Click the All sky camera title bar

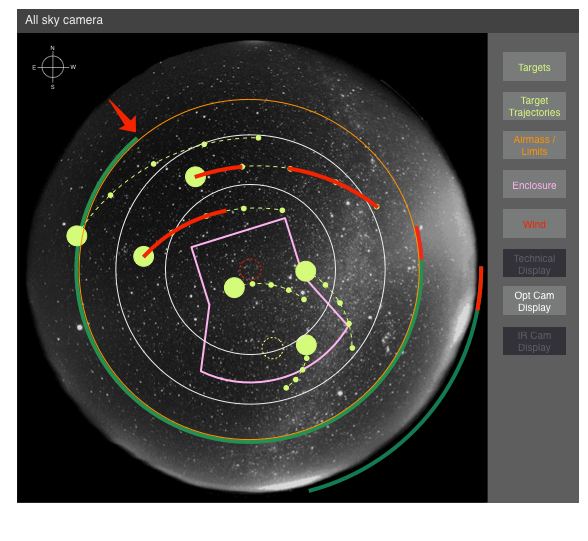[298, 21]
